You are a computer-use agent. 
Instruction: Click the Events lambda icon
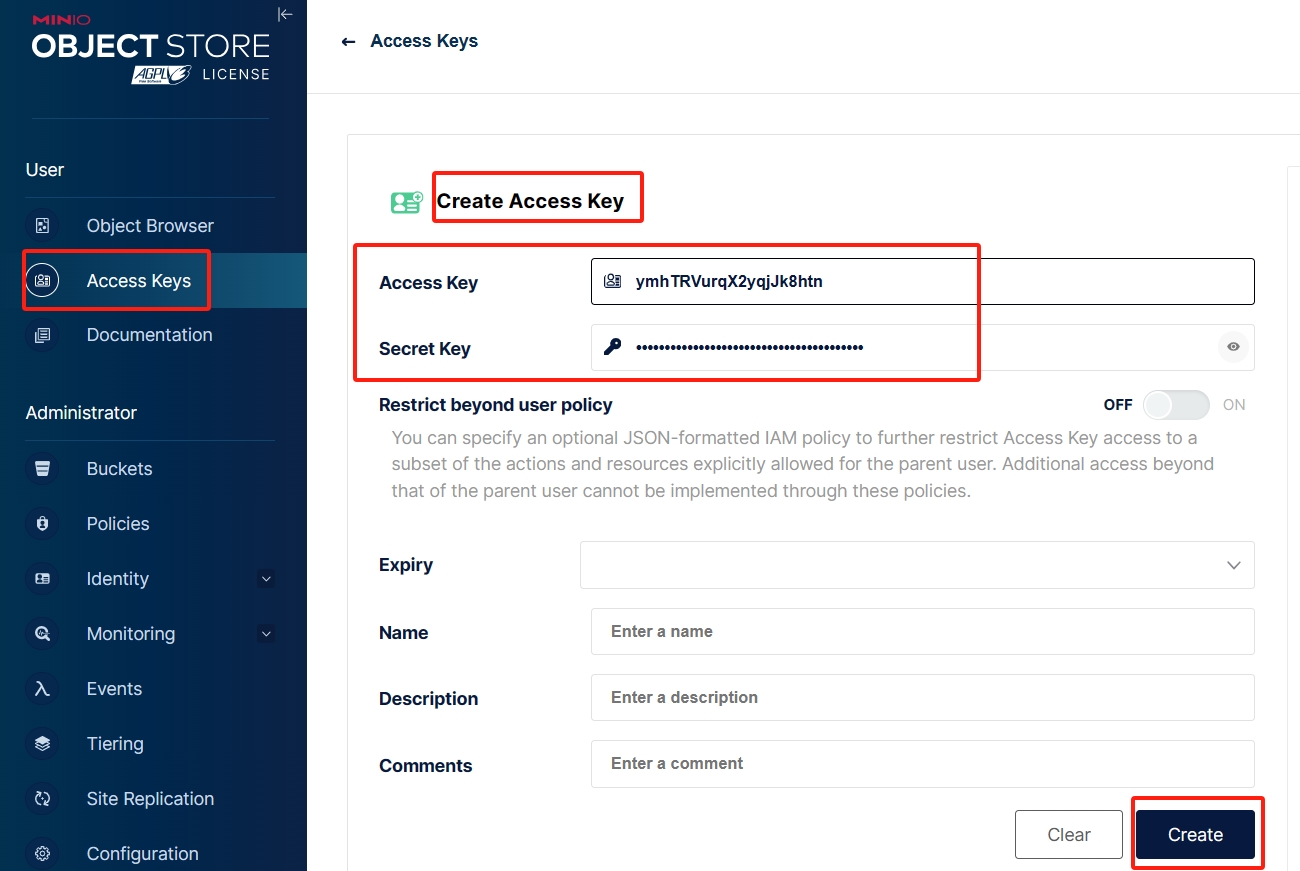43,689
